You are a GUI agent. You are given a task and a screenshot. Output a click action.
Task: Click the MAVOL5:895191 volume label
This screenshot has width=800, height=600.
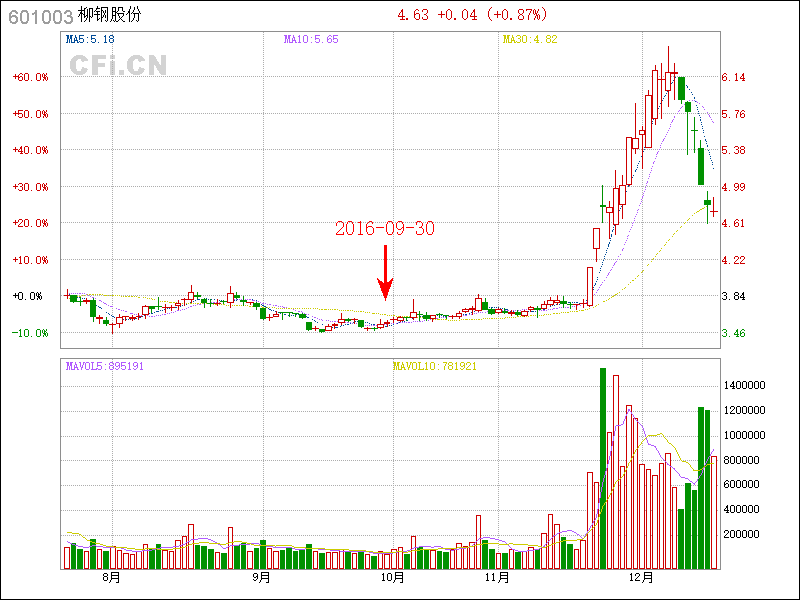pyautogui.click(x=105, y=366)
